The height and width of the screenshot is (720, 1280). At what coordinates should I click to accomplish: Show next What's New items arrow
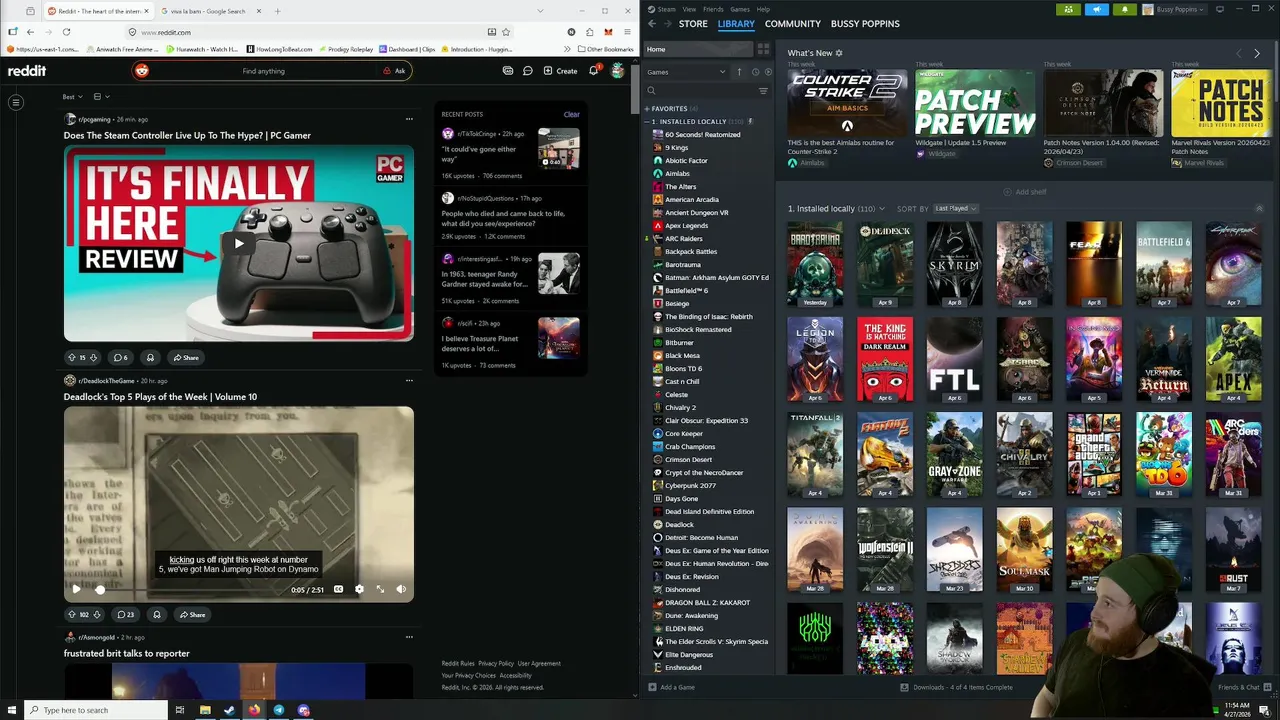1257,53
